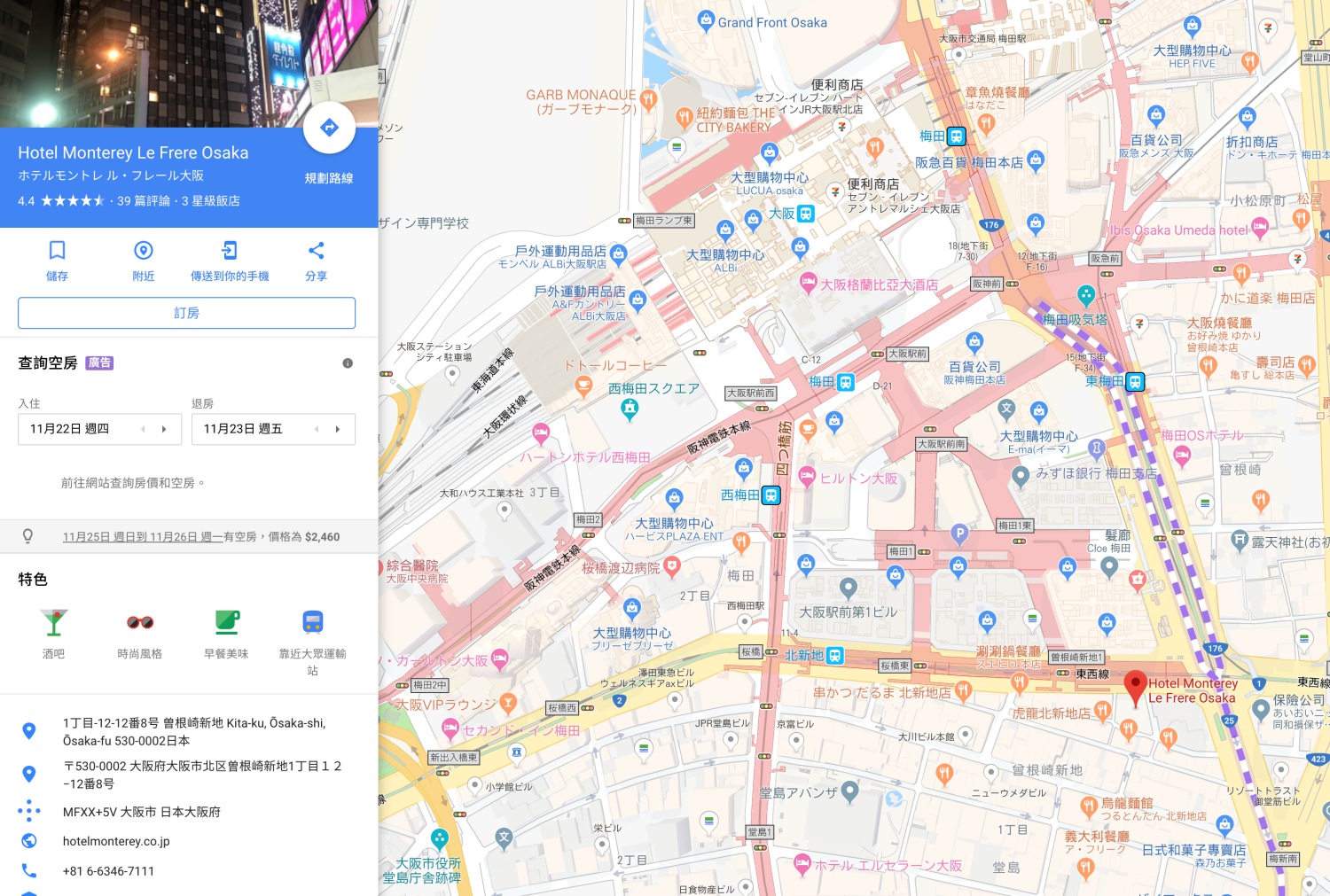Image resolution: width=1330 pixels, height=896 pixels.
Task: Select the 梅田 station transit icon
Action: [x=956, y=136]
